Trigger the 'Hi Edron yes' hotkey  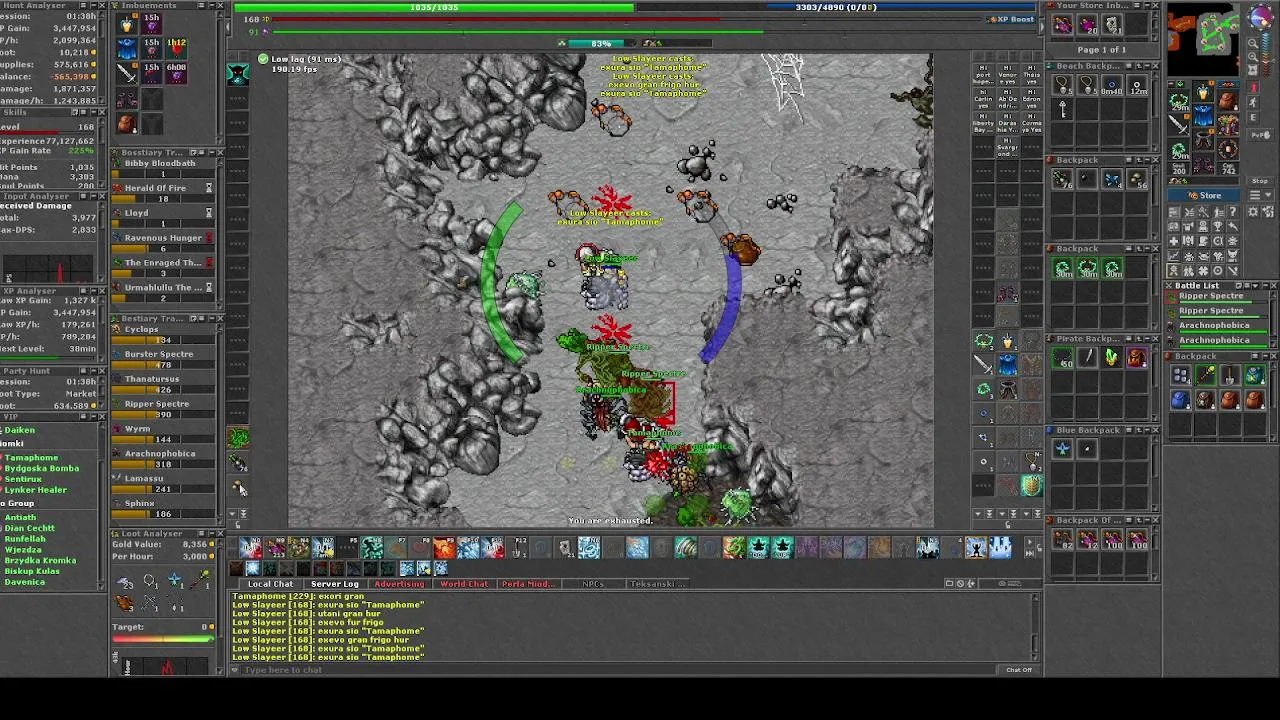pyautogui.click(x=1031, y=99)
